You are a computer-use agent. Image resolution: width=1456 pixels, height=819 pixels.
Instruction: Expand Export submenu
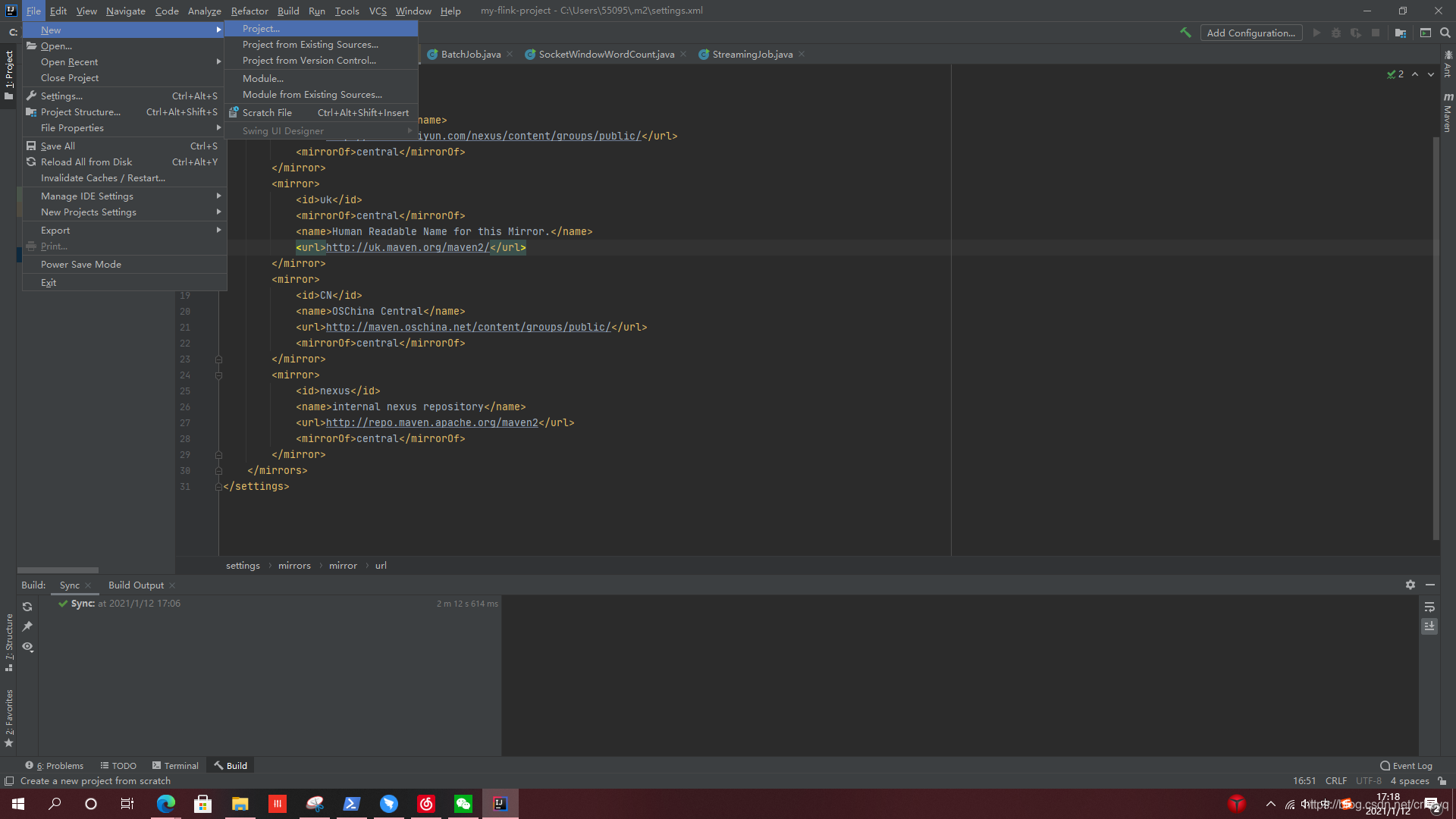click(x=124, y=231)
